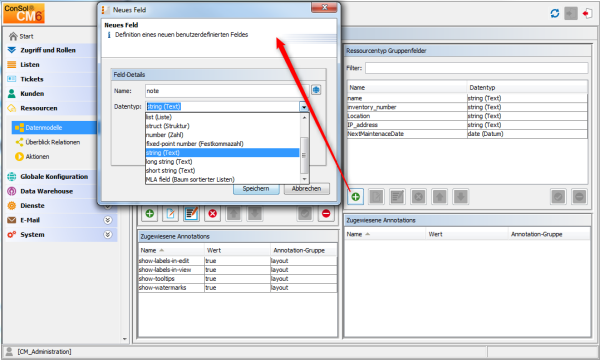Image resolution: width=600 pixels, height=360 pixels.
Task: Select Datenmodelle under Ressourcen
Action: (54, 127)
